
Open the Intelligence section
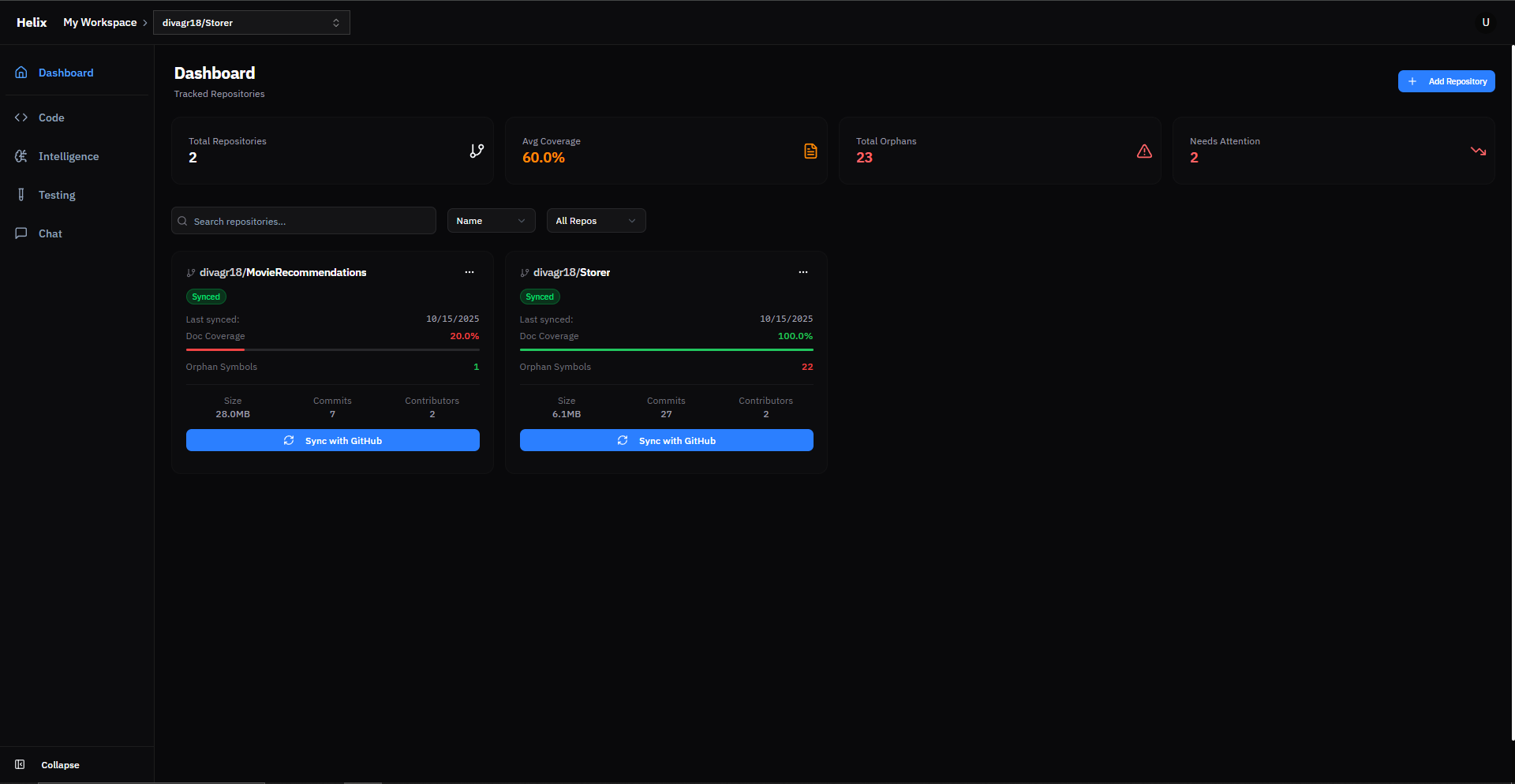point(77,156)
